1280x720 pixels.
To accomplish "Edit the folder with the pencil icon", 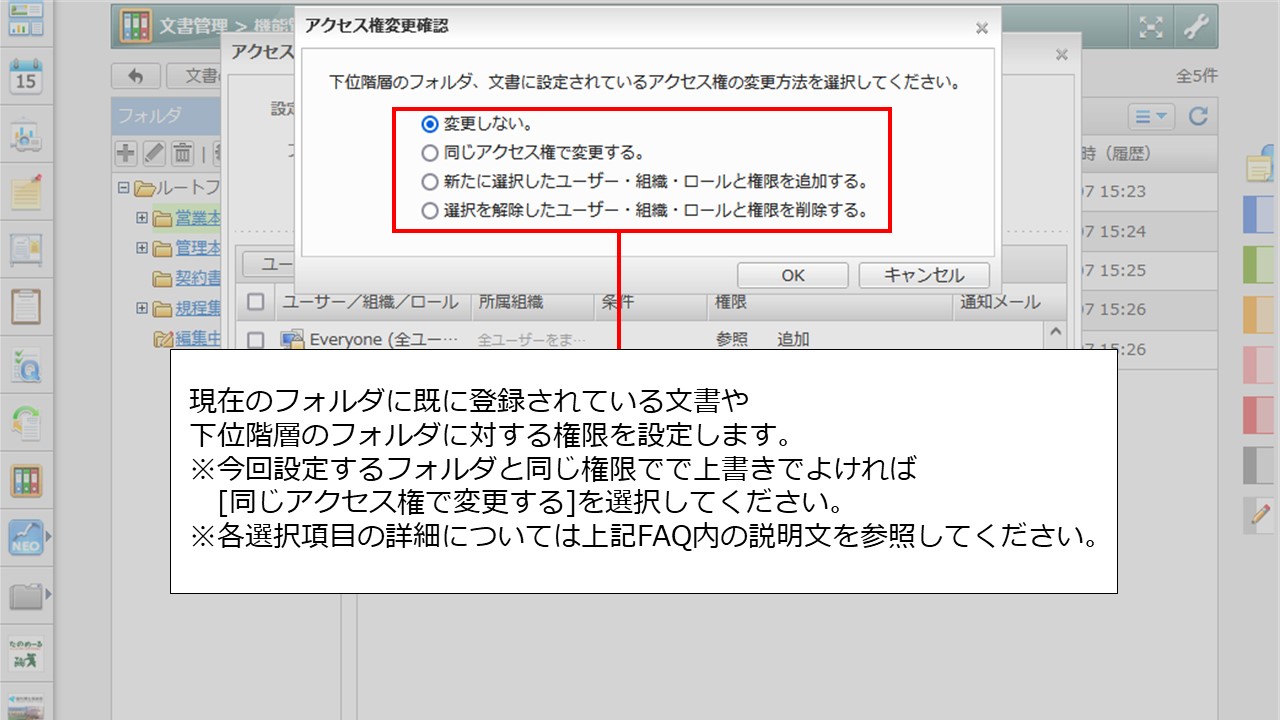I will click(x=154, y=153).
